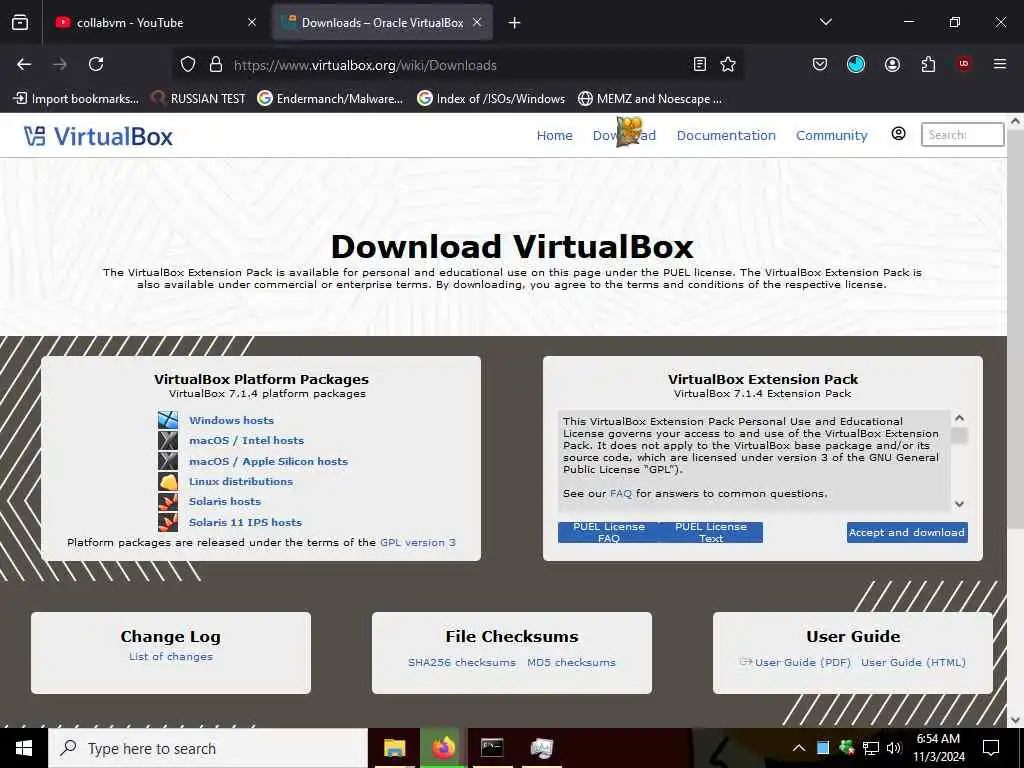Click the Windows hosts platform icon
This screenshot has height=768, width=1024.
pyautogui.click(x=168, y=420)
